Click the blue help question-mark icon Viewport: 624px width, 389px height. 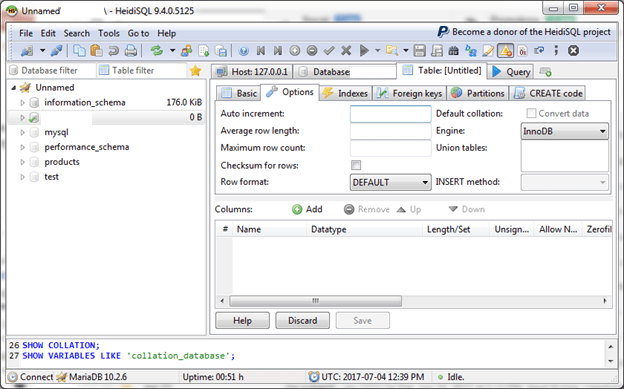pyautogui.click(x=244, y=51)
